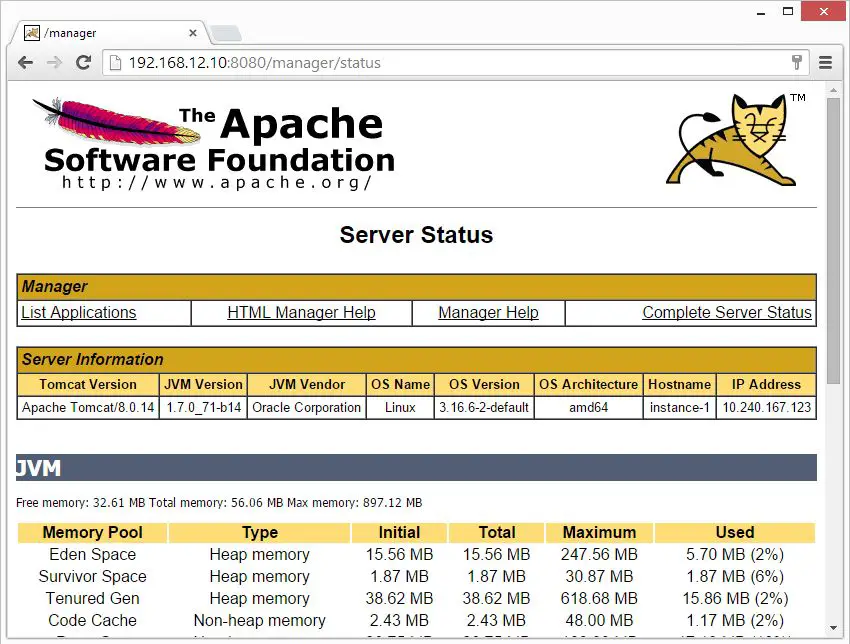The height and width of the screenshot is (644, 850).
Task: Click the Total column header
Action: pos(497,532)
